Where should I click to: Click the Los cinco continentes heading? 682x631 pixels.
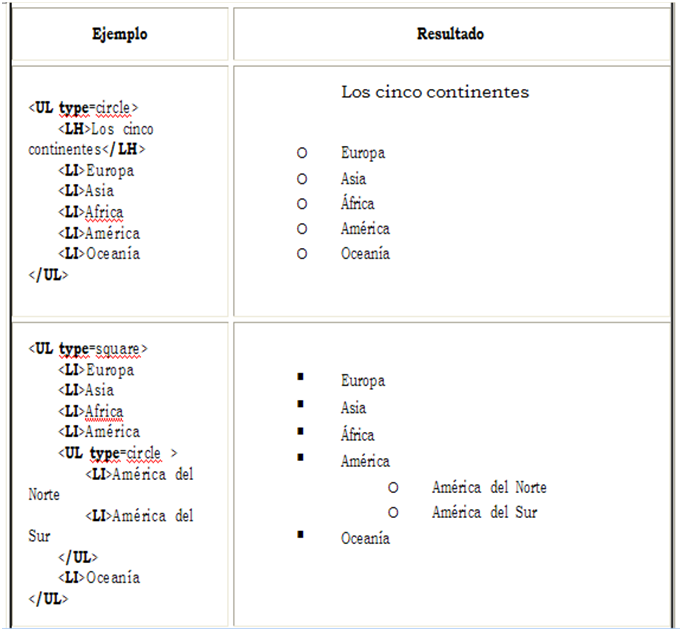click(435, 92)
